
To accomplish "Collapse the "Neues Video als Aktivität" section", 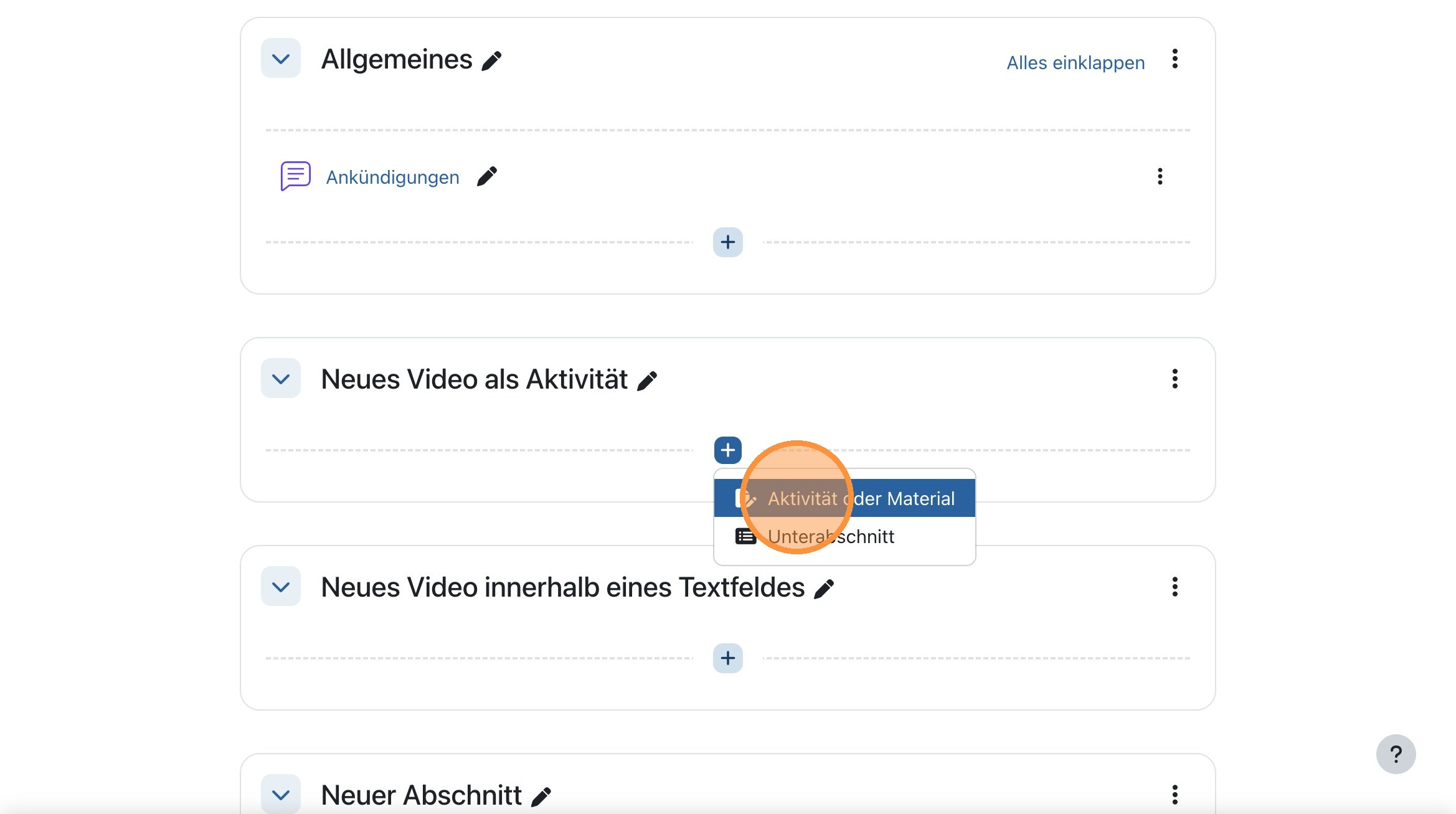I will (x=280, y=378).
